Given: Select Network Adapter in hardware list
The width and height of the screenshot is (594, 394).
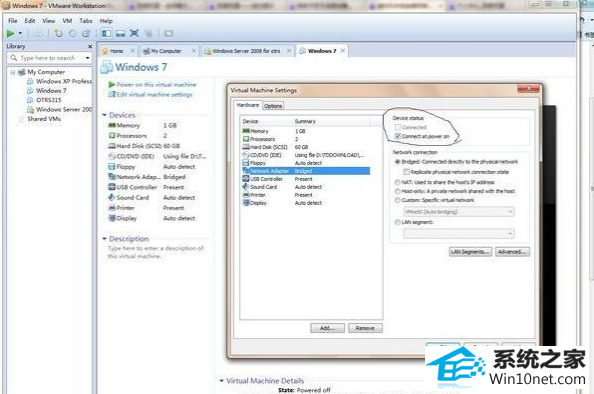Looking at the screenshot, I should click(x=306, y=171).
